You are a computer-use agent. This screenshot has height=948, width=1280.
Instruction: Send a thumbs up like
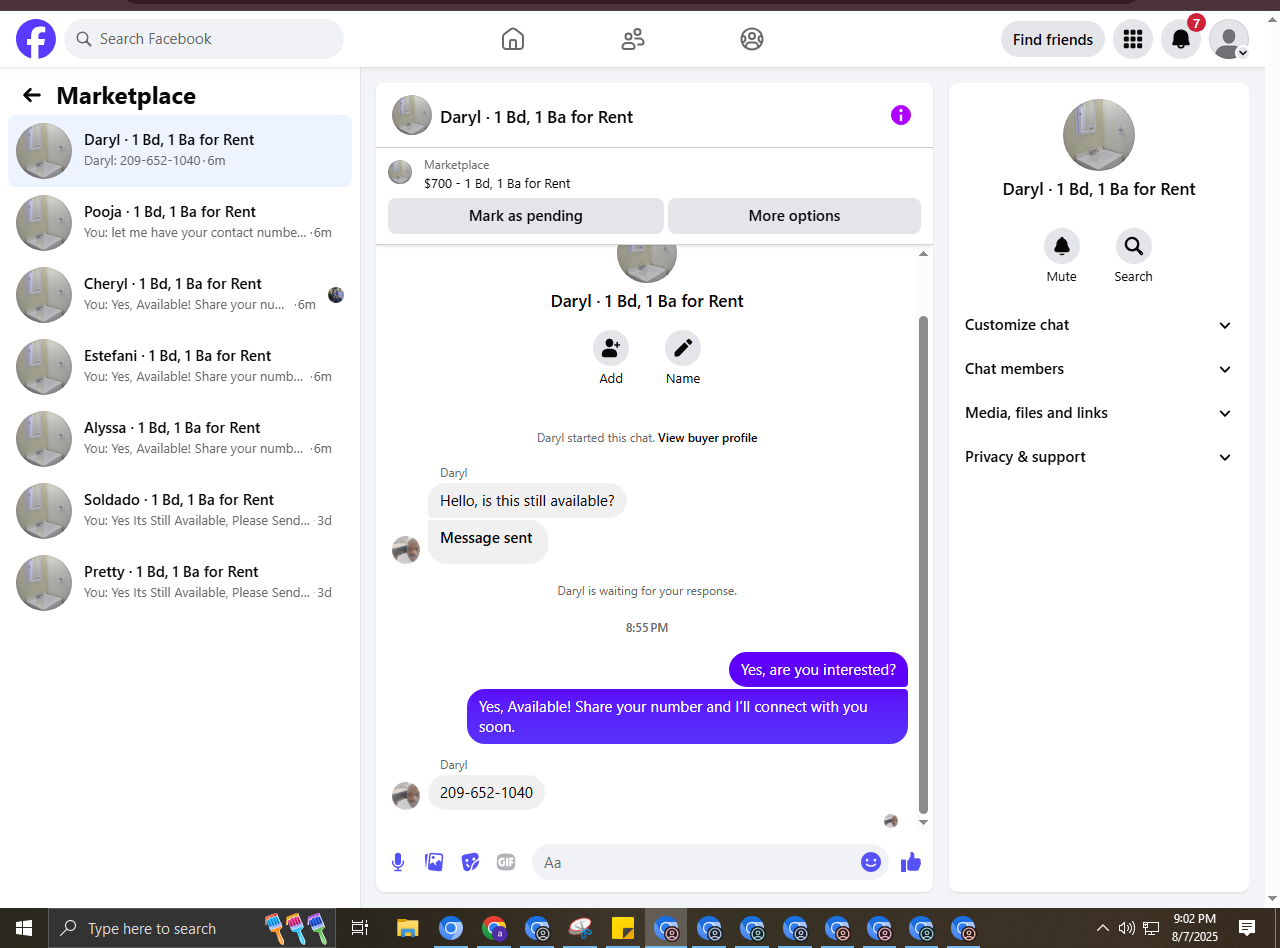pos(911,862)
